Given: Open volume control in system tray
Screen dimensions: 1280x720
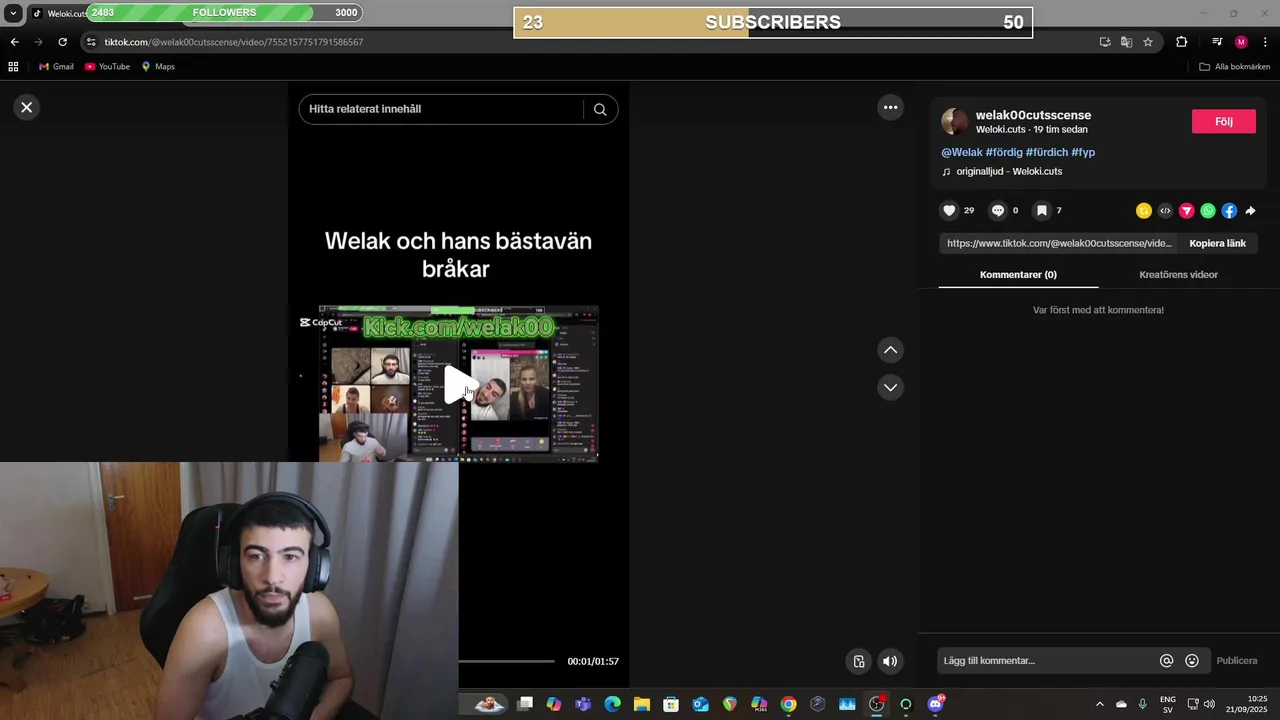Looking at the screenshot, I should pyautogui.click(x=1209, y=704).
